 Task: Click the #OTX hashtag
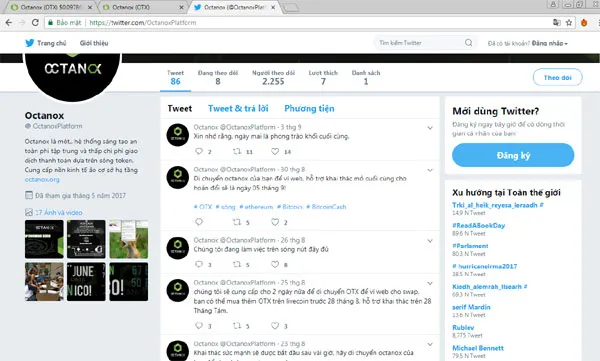pyautogui.click(x=203, y=207)
